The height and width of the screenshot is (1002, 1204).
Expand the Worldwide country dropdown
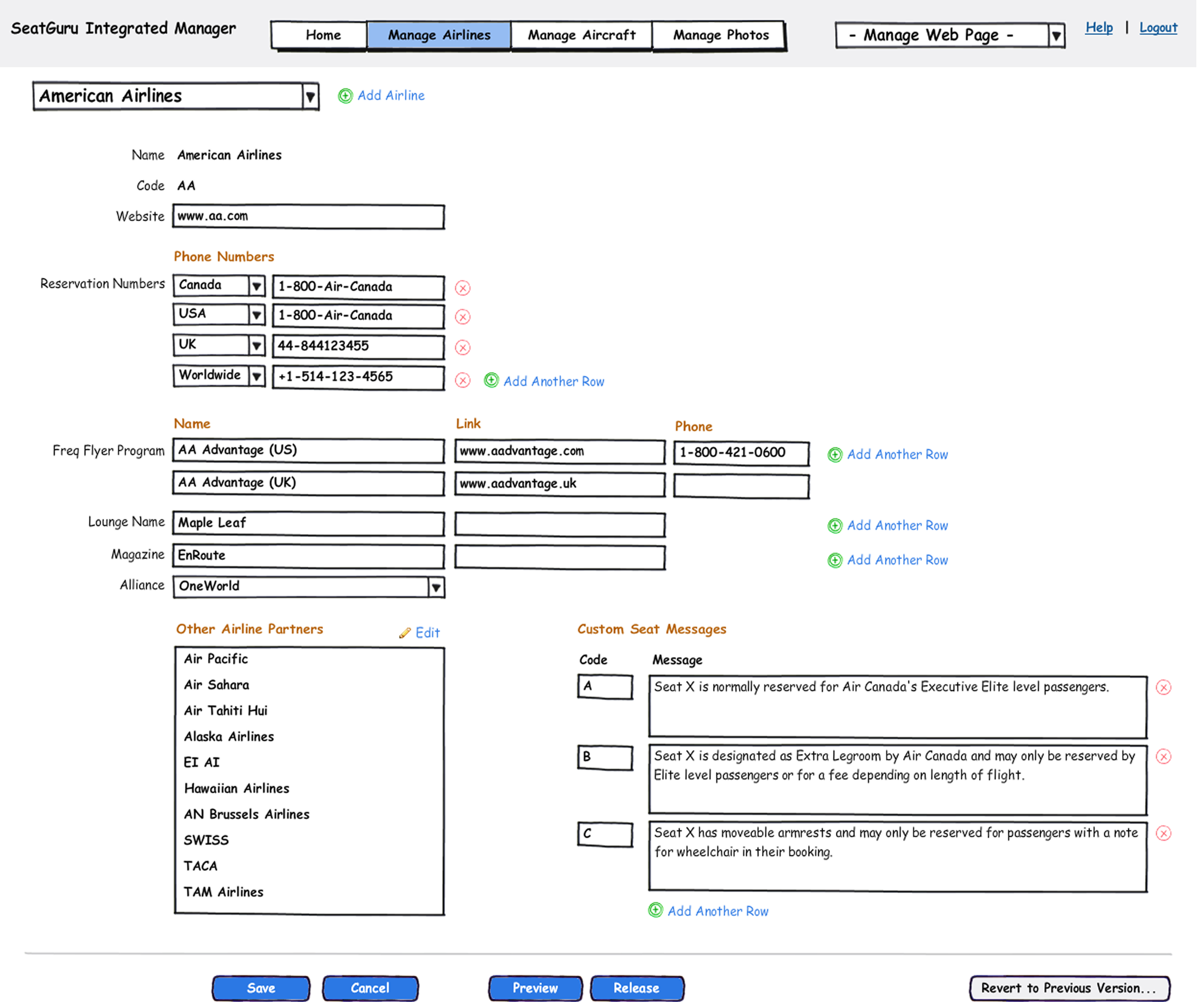[x=257, y=376]
